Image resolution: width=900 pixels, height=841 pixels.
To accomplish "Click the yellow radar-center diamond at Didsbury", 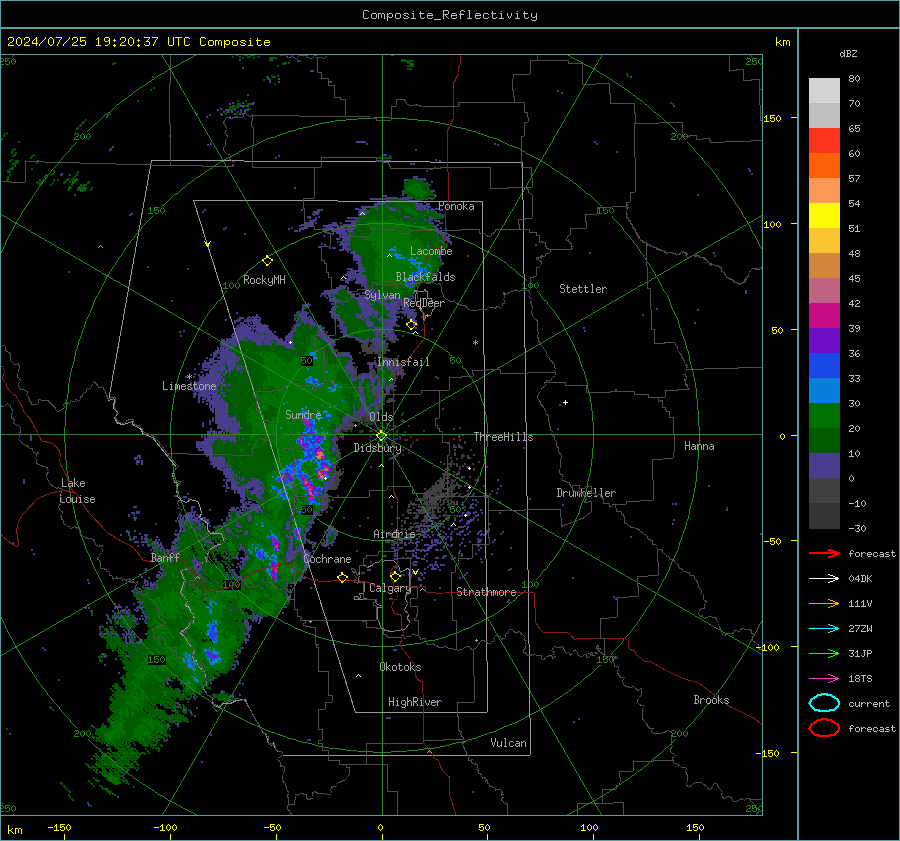I will click(381, 436).
